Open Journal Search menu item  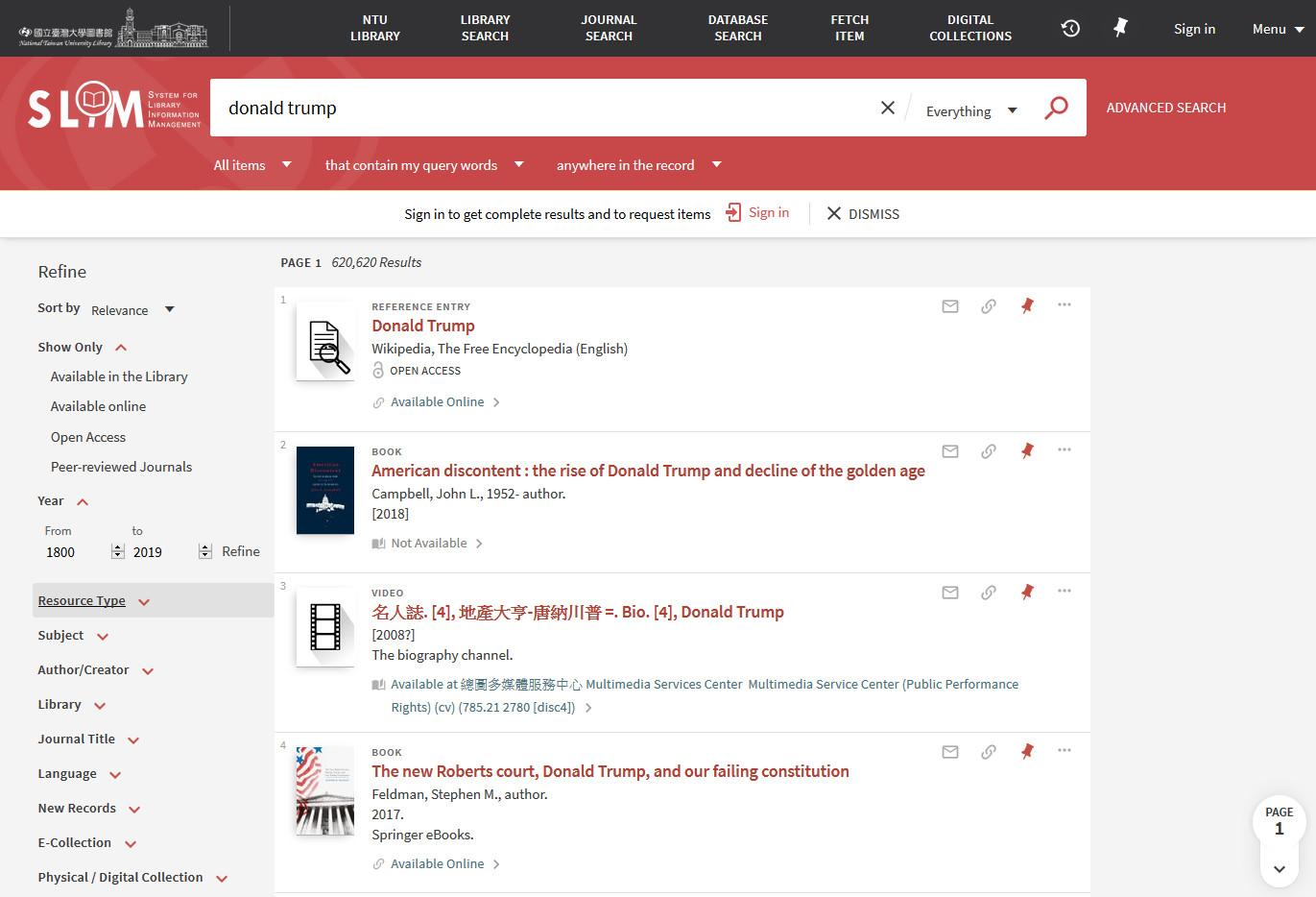click(x=609, y=28)
